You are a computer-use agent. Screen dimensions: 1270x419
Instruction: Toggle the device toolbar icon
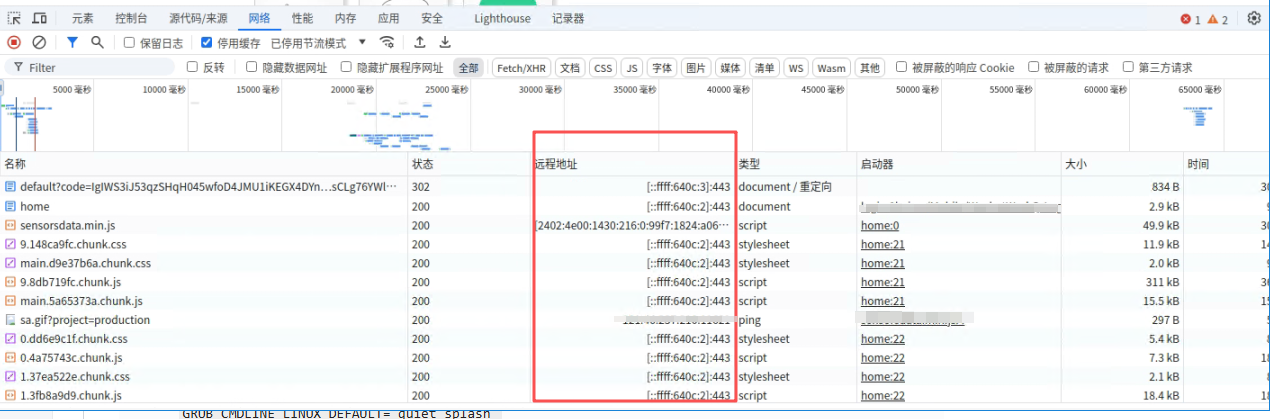pyautogui.click(x=39, y=18)
